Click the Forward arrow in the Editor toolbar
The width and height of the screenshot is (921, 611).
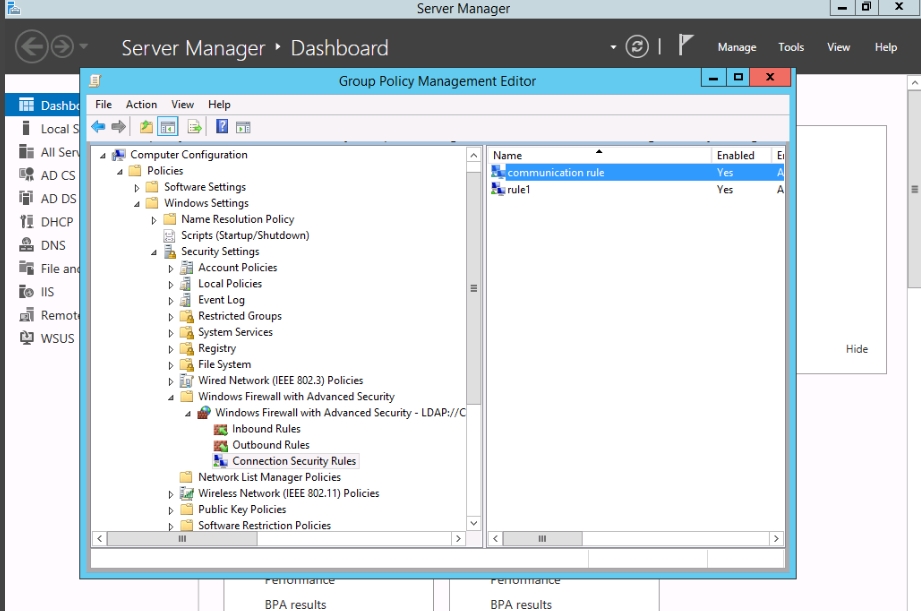119,126
